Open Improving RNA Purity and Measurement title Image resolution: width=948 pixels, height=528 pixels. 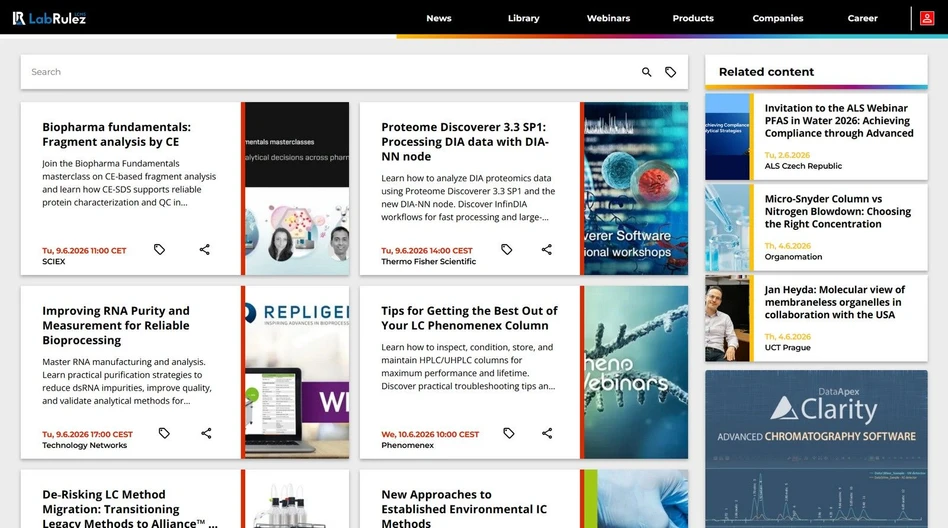click(x=115, y=325)
